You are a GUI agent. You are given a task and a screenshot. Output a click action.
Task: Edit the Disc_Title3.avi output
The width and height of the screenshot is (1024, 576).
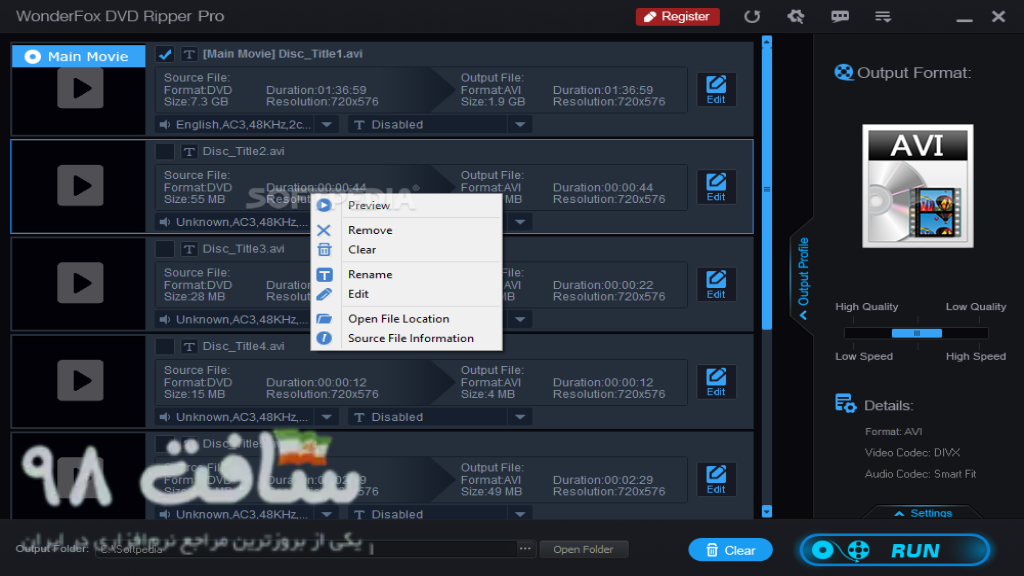(716, 284)
